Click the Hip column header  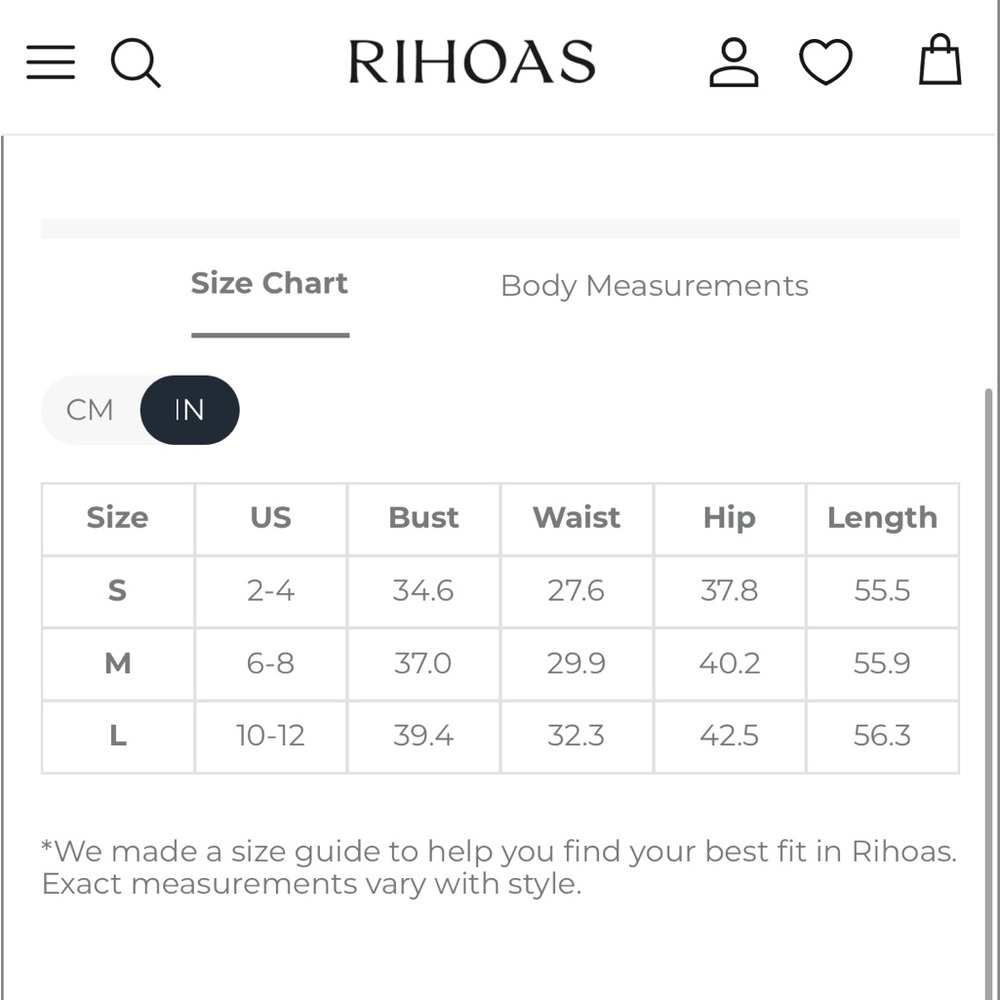730,518
